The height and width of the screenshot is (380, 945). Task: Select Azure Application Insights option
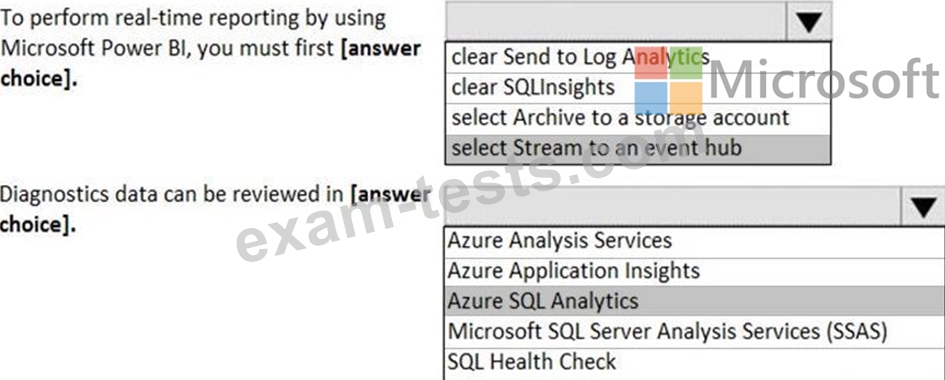694,271
